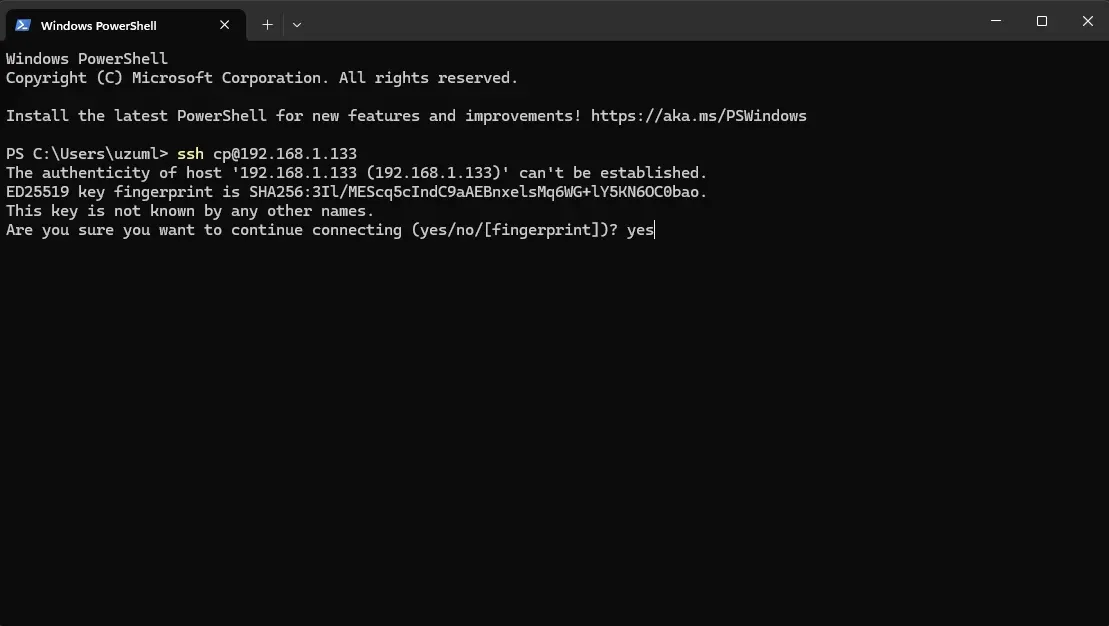This screenshot has height=626, width=1109.
Task: Click the PowerShell icon in the tab
Action: (x=23, y=25)
